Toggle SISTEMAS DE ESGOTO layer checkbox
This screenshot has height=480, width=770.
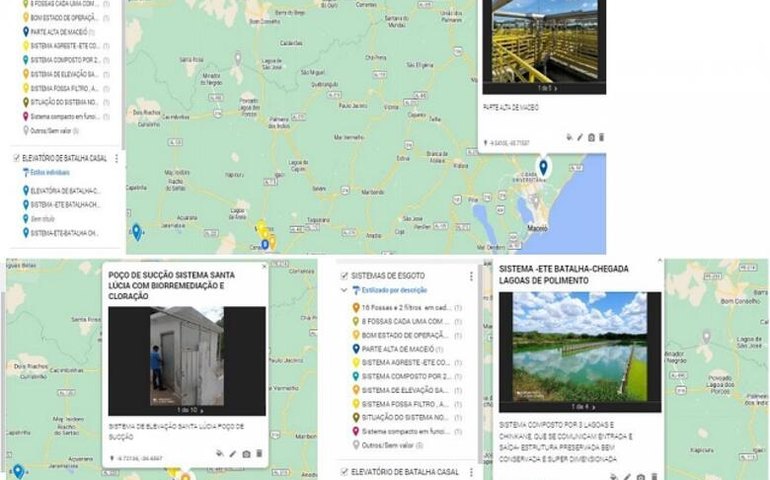[x=344, y=276]
